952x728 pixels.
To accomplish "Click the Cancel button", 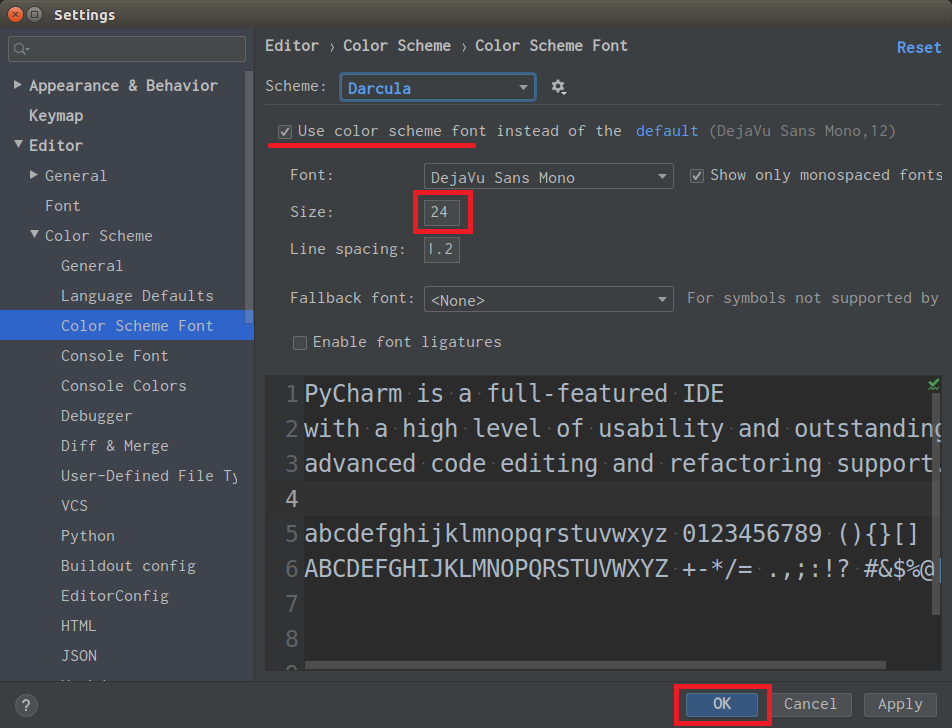I will (810, 704).
